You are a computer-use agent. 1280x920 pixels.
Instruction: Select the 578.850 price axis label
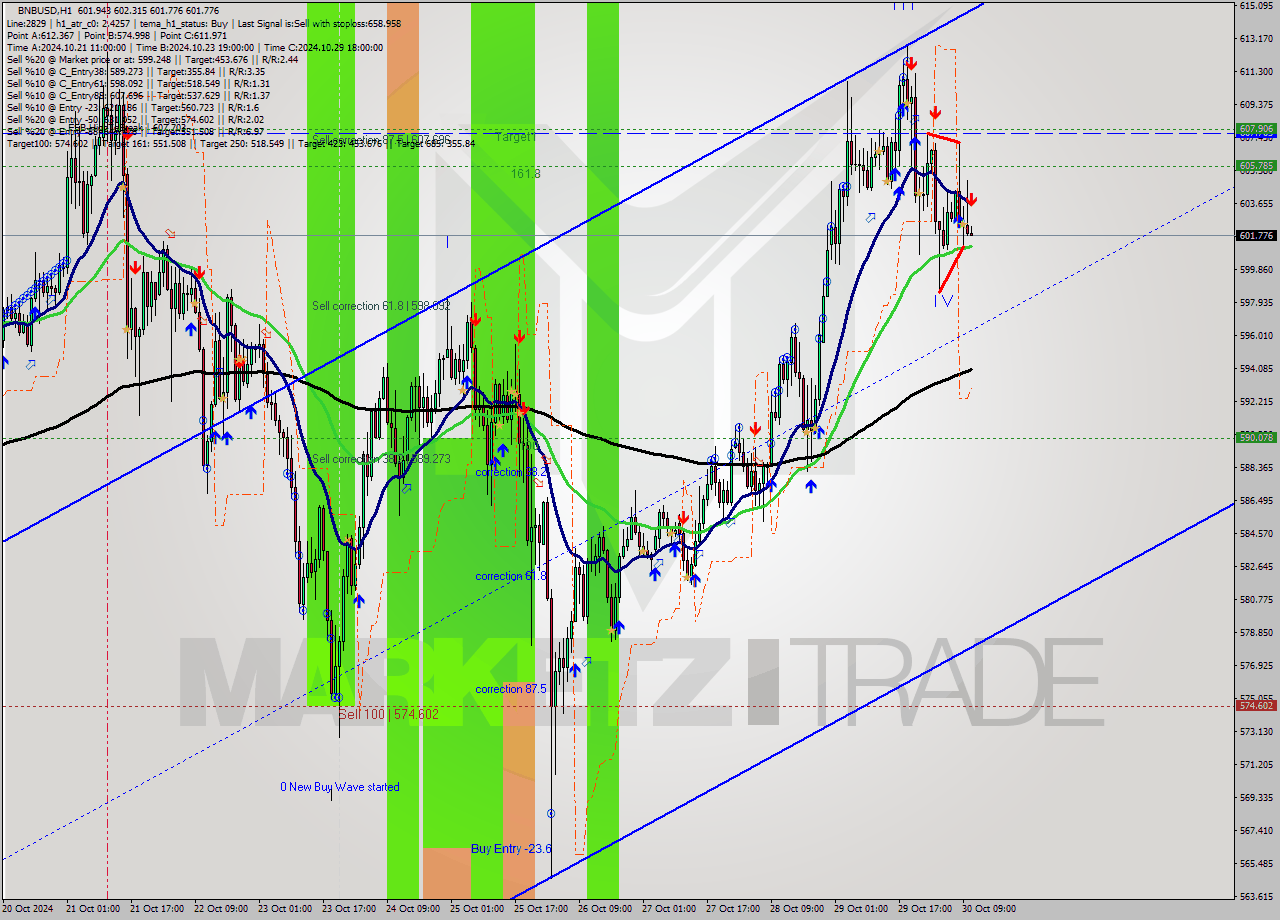[1255, 633]
